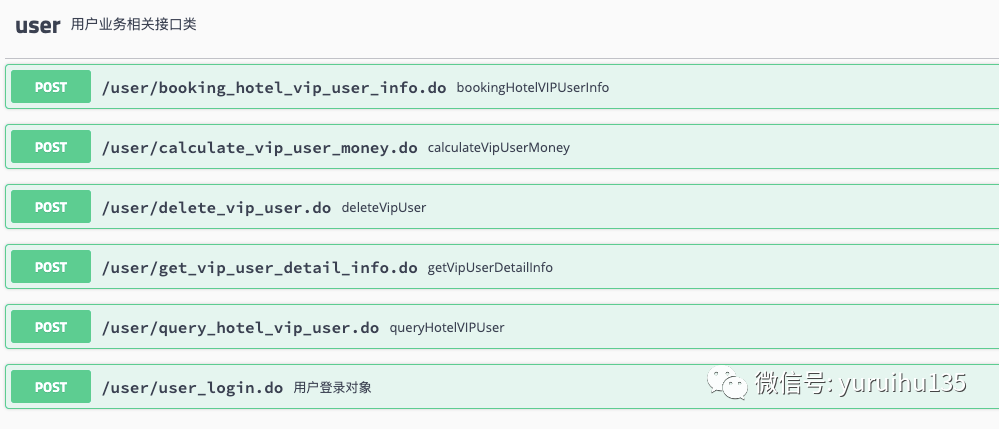This screenshot has height=429, width=999.
Task: Expand the /user/booking_hotel_vip_user_info.do path
Action: click(x=274, y=87)
